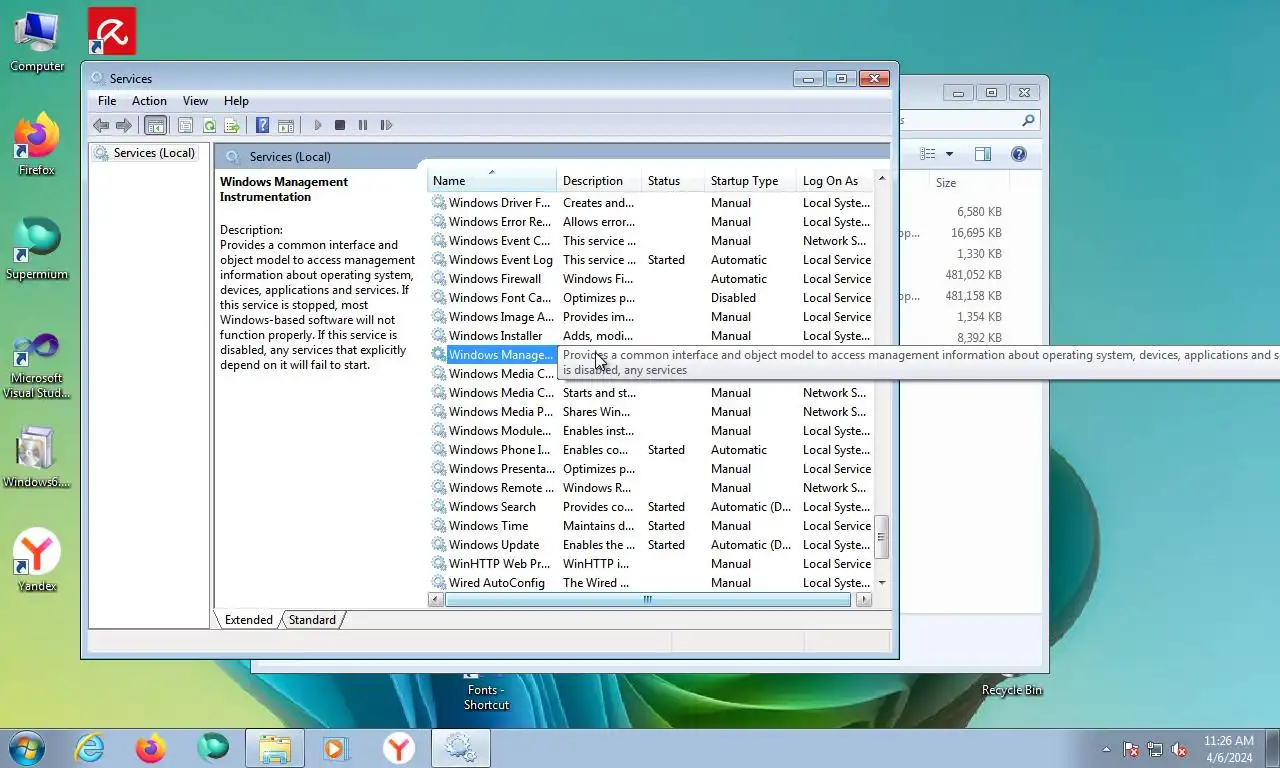Open the Microsoft Visual Studio desktop icon
The height and width of the screenshot is (768, 1280).
[37, 365]
